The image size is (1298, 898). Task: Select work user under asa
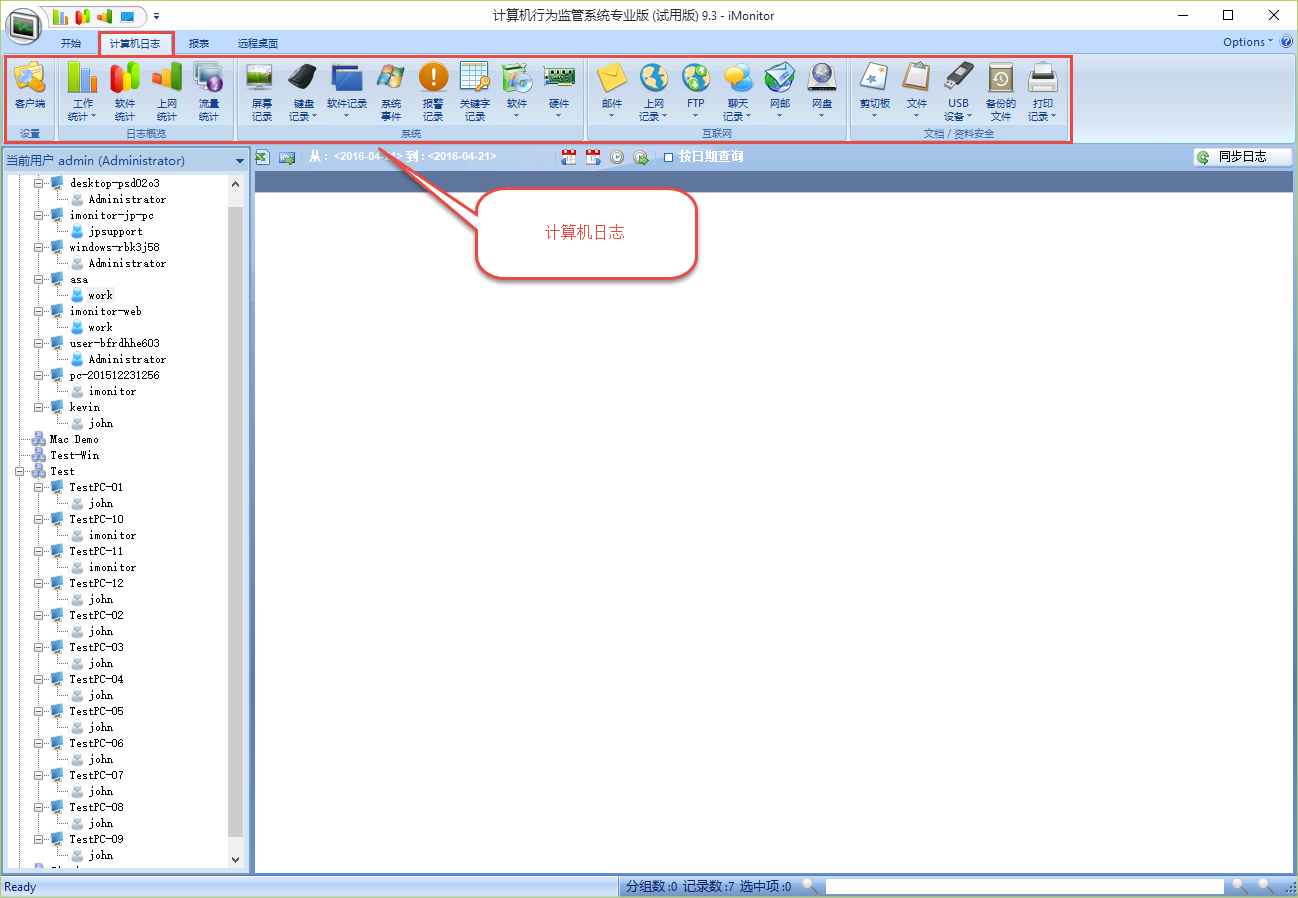[x=100, y=295]
